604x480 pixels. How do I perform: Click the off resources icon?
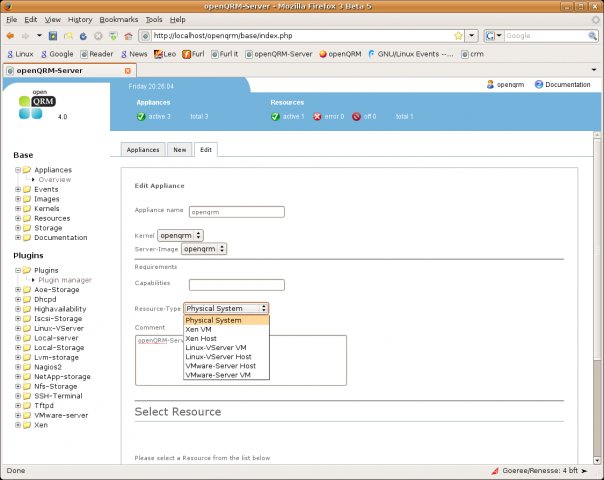coord(356,116)
